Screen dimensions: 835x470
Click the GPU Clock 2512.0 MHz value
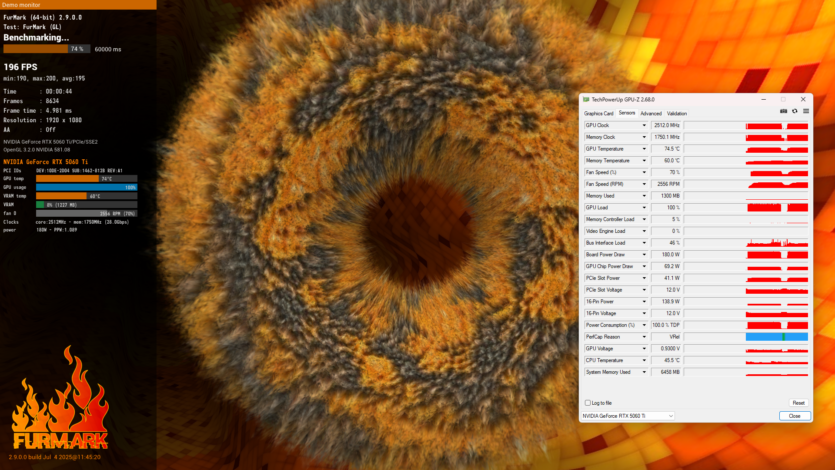[x=666, y=126]
